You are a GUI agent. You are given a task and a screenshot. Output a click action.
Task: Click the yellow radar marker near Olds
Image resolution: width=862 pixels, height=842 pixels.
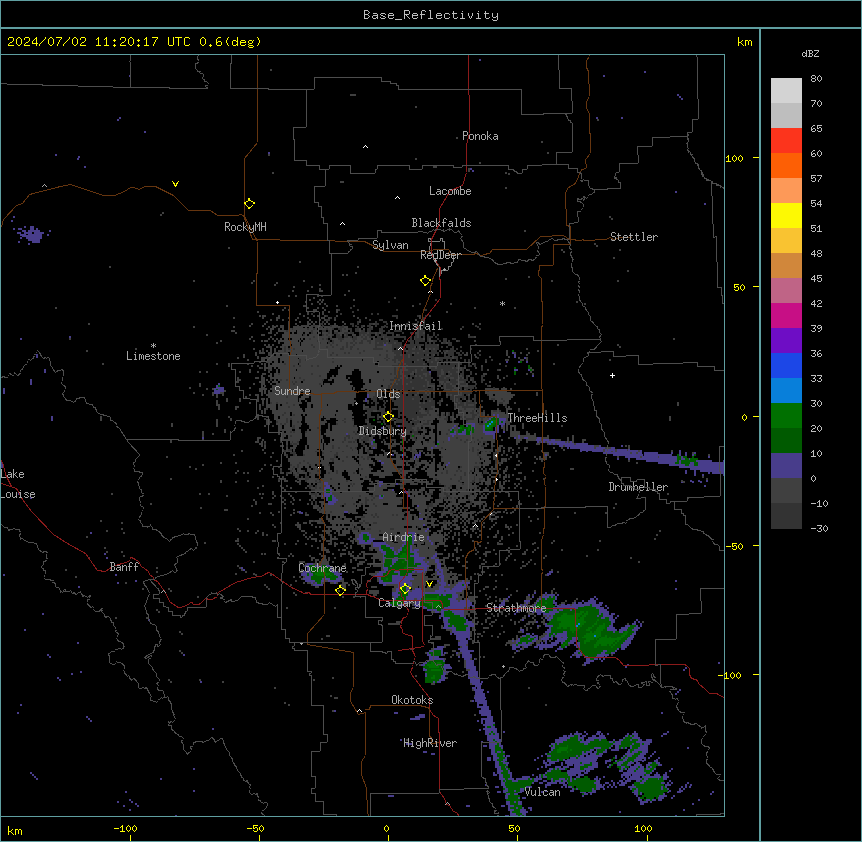pyautogui.click(x=389, y=417)
